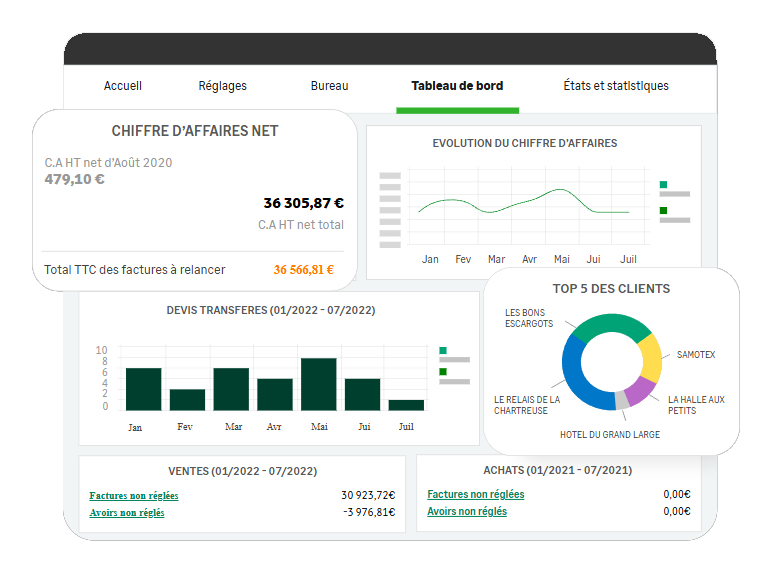Screen dimensions: 772x577
Task: Switch to the Réglages tab
Action: coord(222,86)
